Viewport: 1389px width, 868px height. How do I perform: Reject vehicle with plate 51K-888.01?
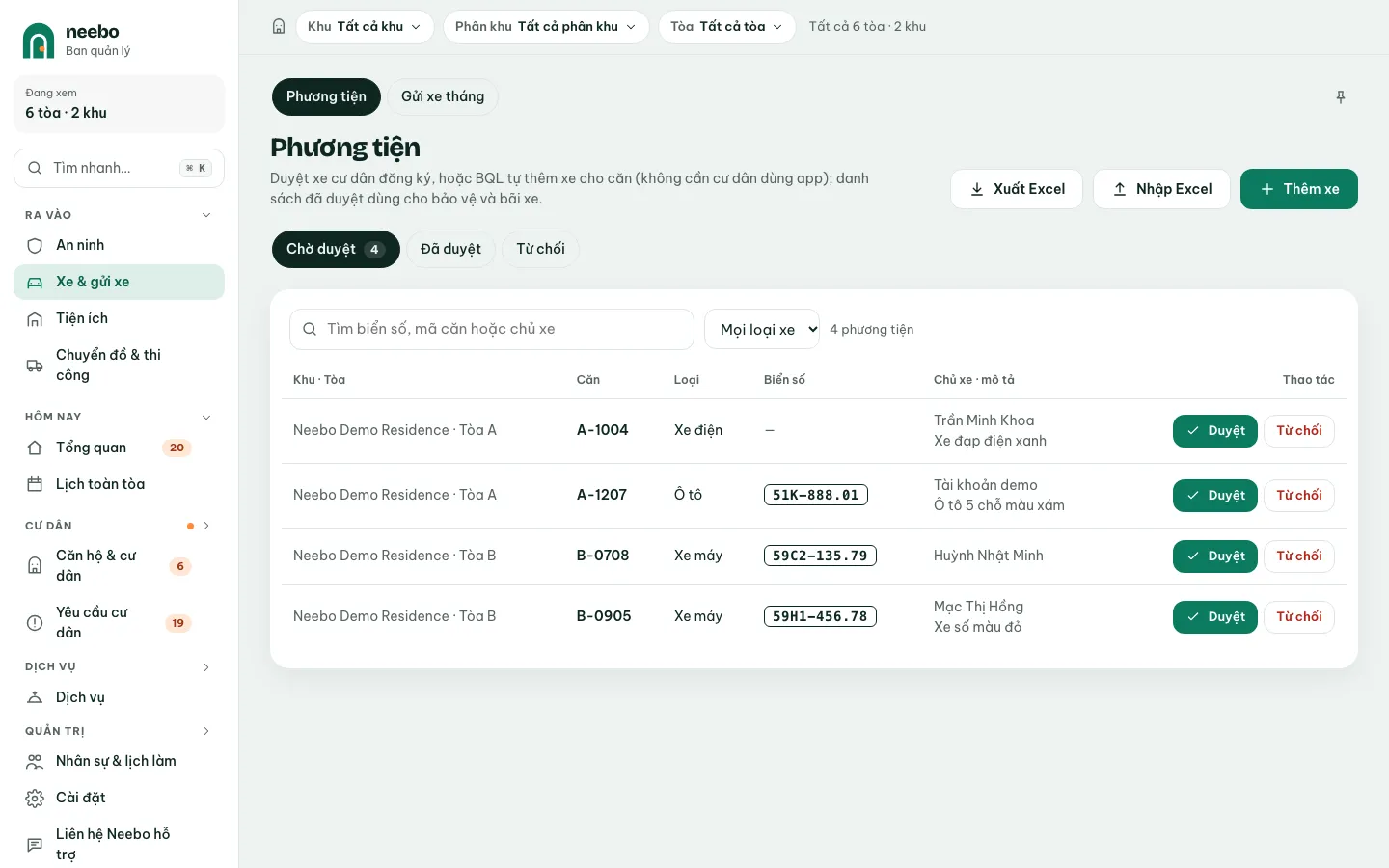(1299, 496)
